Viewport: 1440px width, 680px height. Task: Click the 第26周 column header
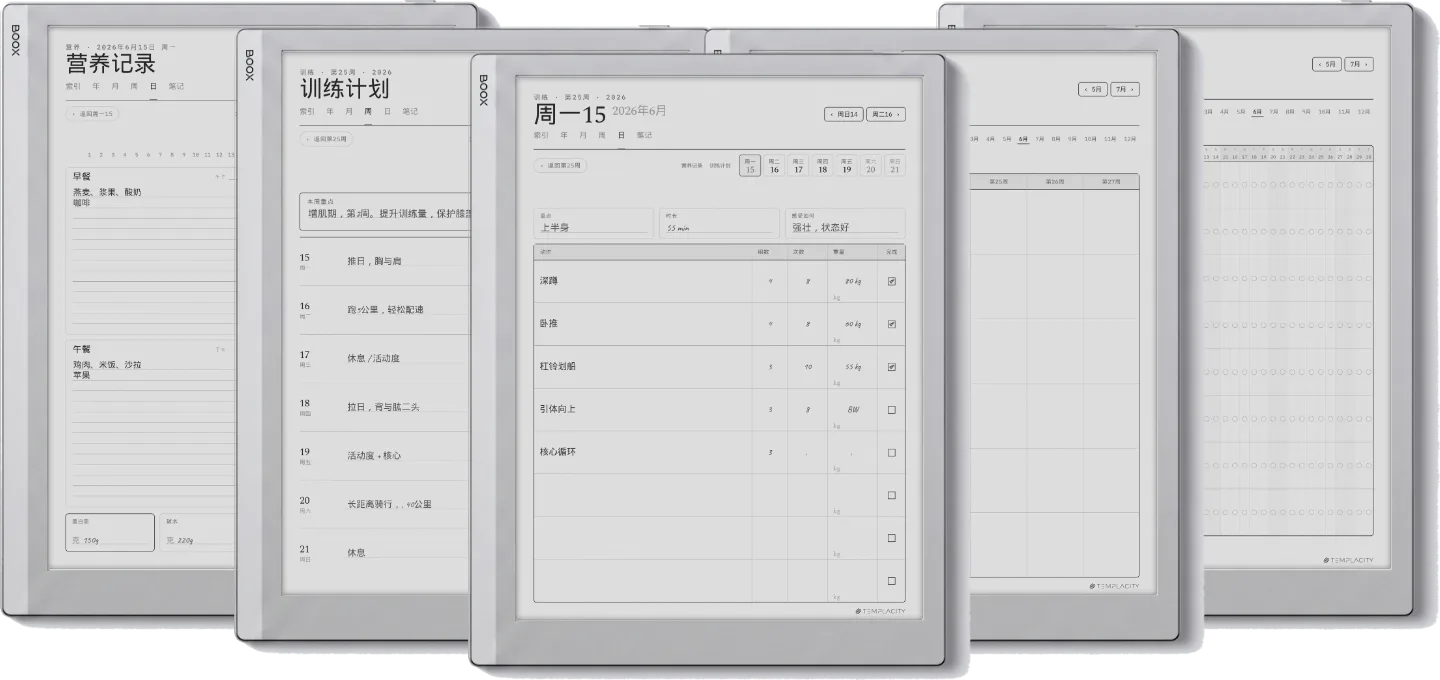tap(1054, 182)
